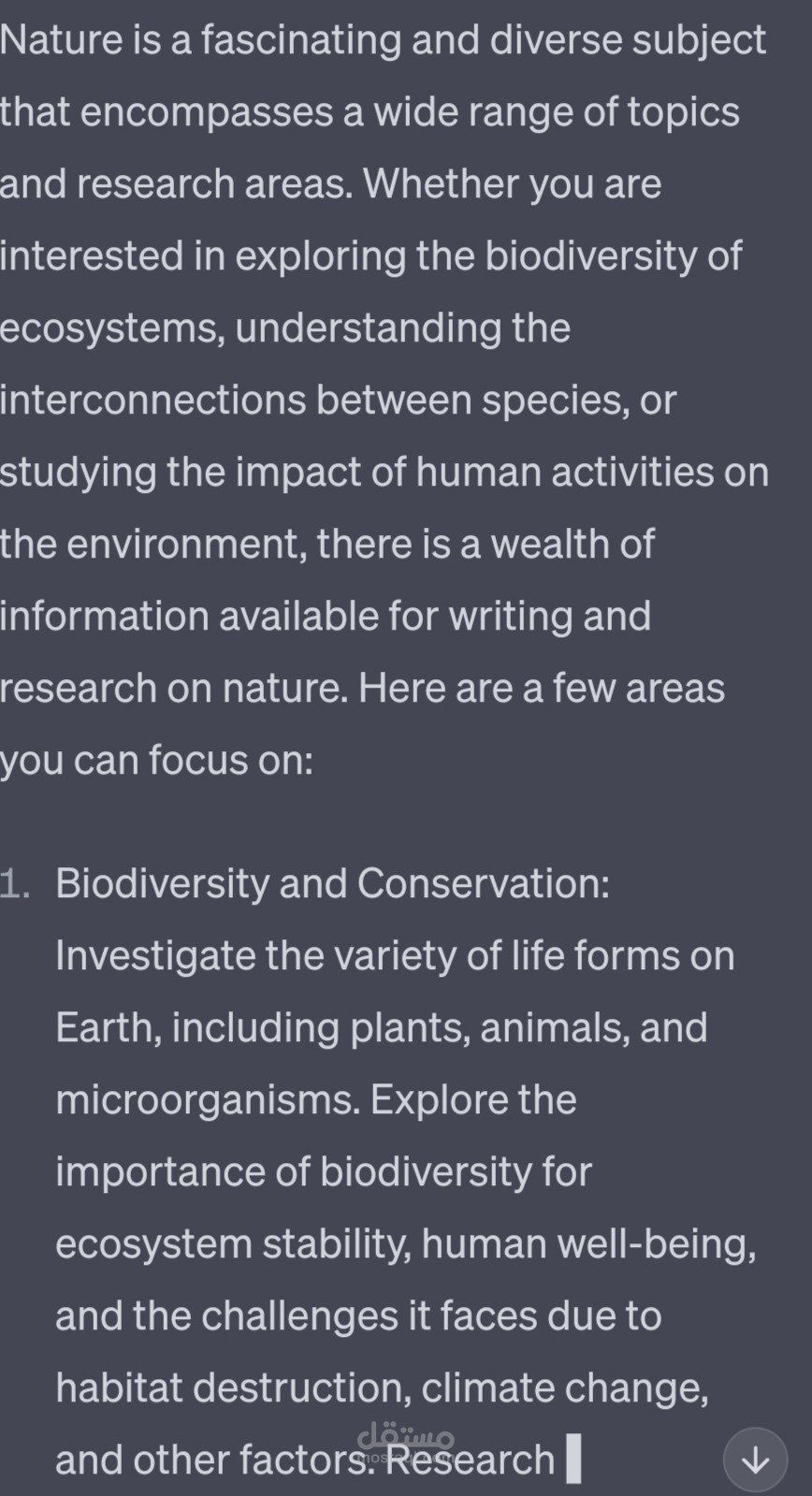Click the scroll-to-bottom arrow button

(755, 1460)
